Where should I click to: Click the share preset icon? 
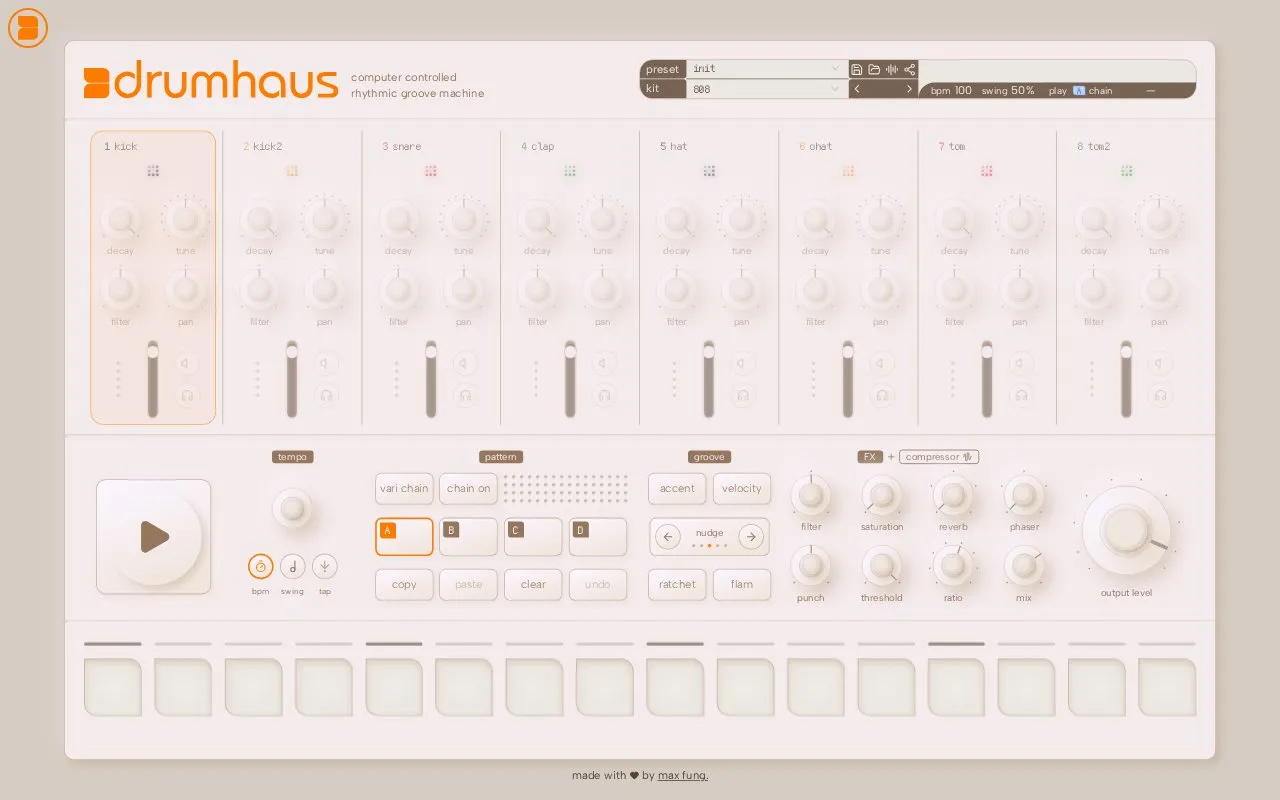tap(909, 69)
